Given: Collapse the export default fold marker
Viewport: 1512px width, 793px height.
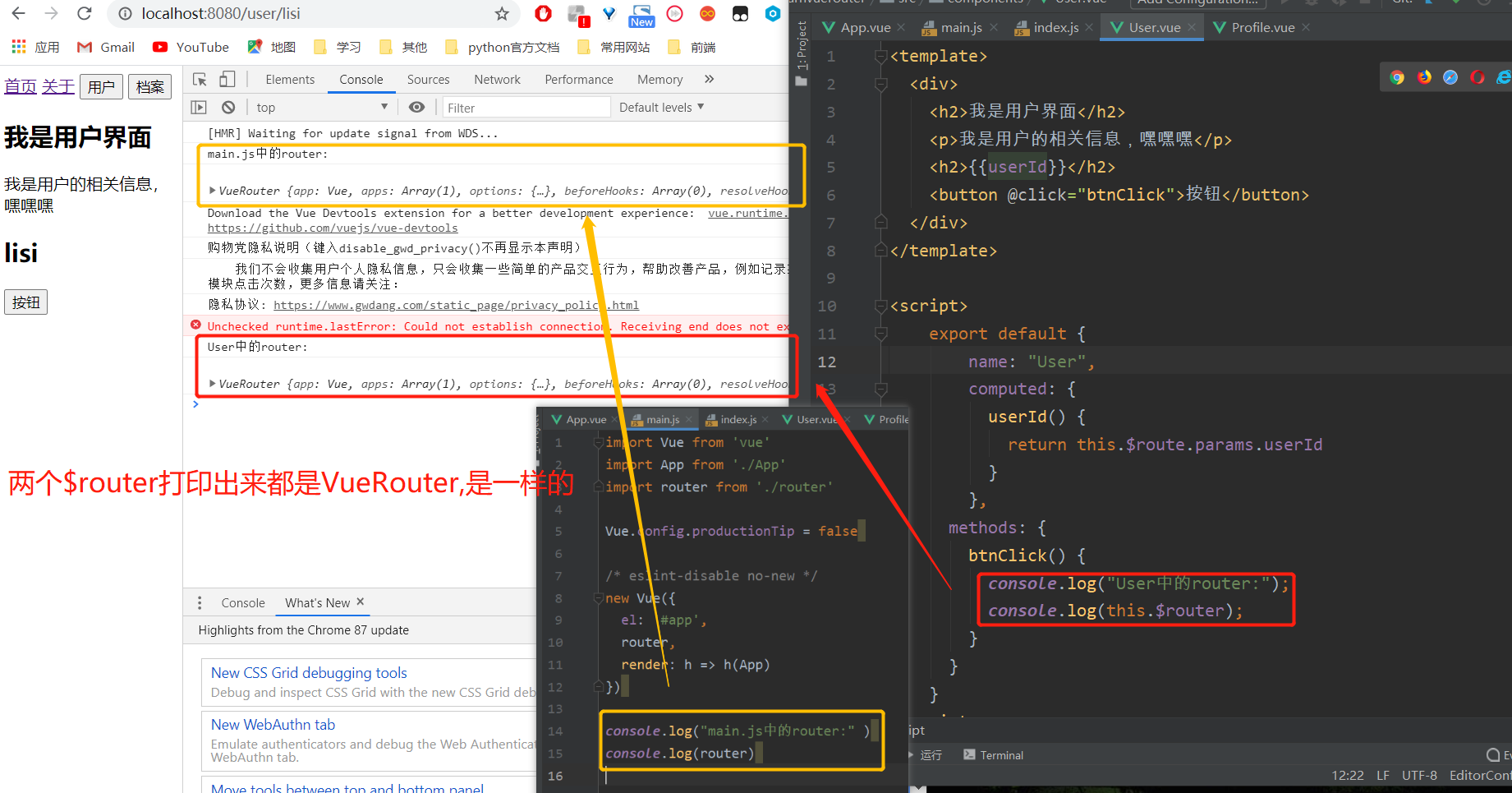Looking at the screenshot, I should (x=881, y=334).
